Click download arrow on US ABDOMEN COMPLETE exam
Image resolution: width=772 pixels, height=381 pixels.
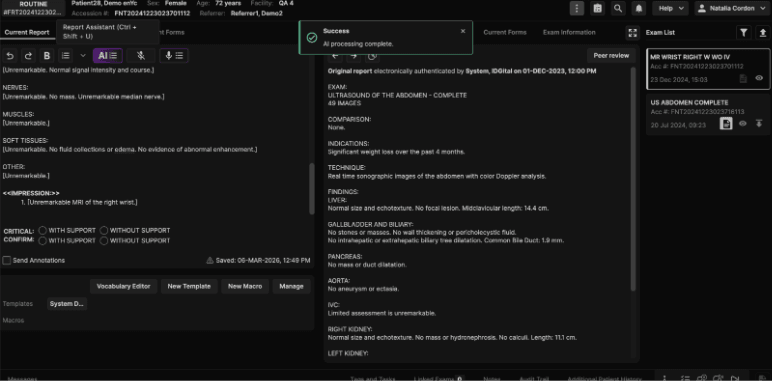click(759, 124)
